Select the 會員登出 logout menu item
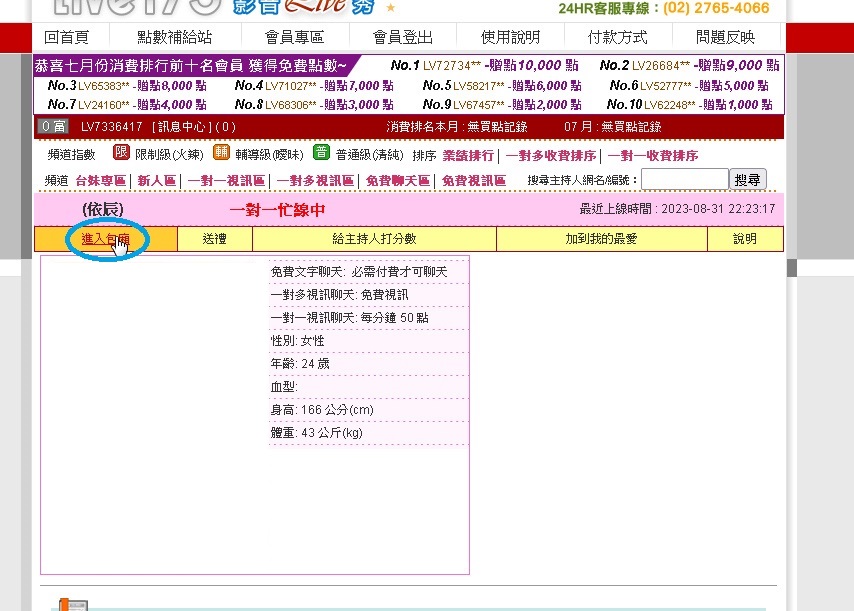The width and height of the screenshot is (854, 611). pos(402,37)
